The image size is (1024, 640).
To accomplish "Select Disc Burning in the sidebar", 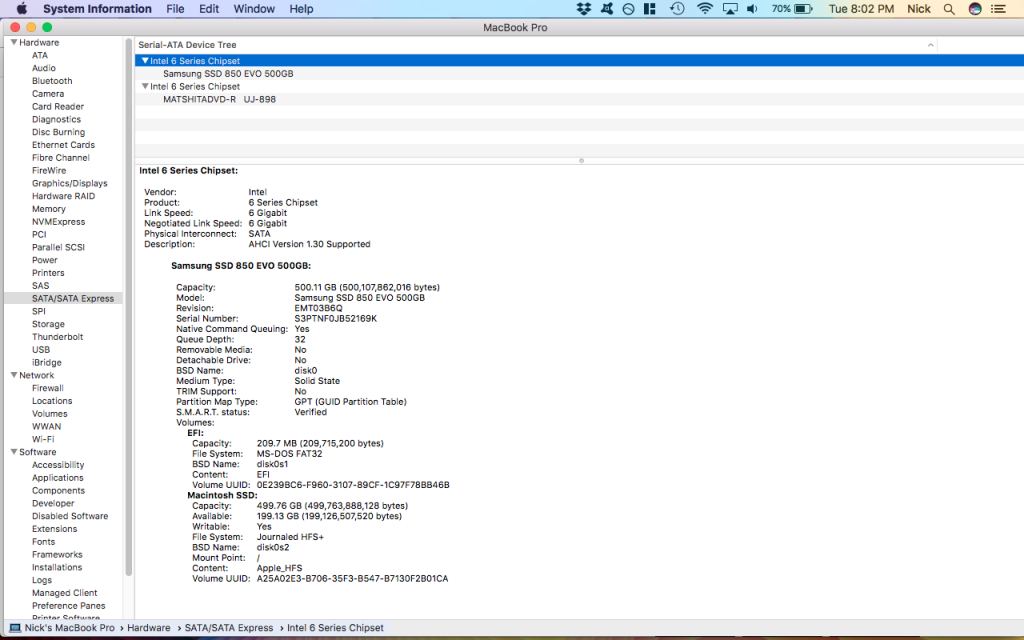I will tap(58, 132).
